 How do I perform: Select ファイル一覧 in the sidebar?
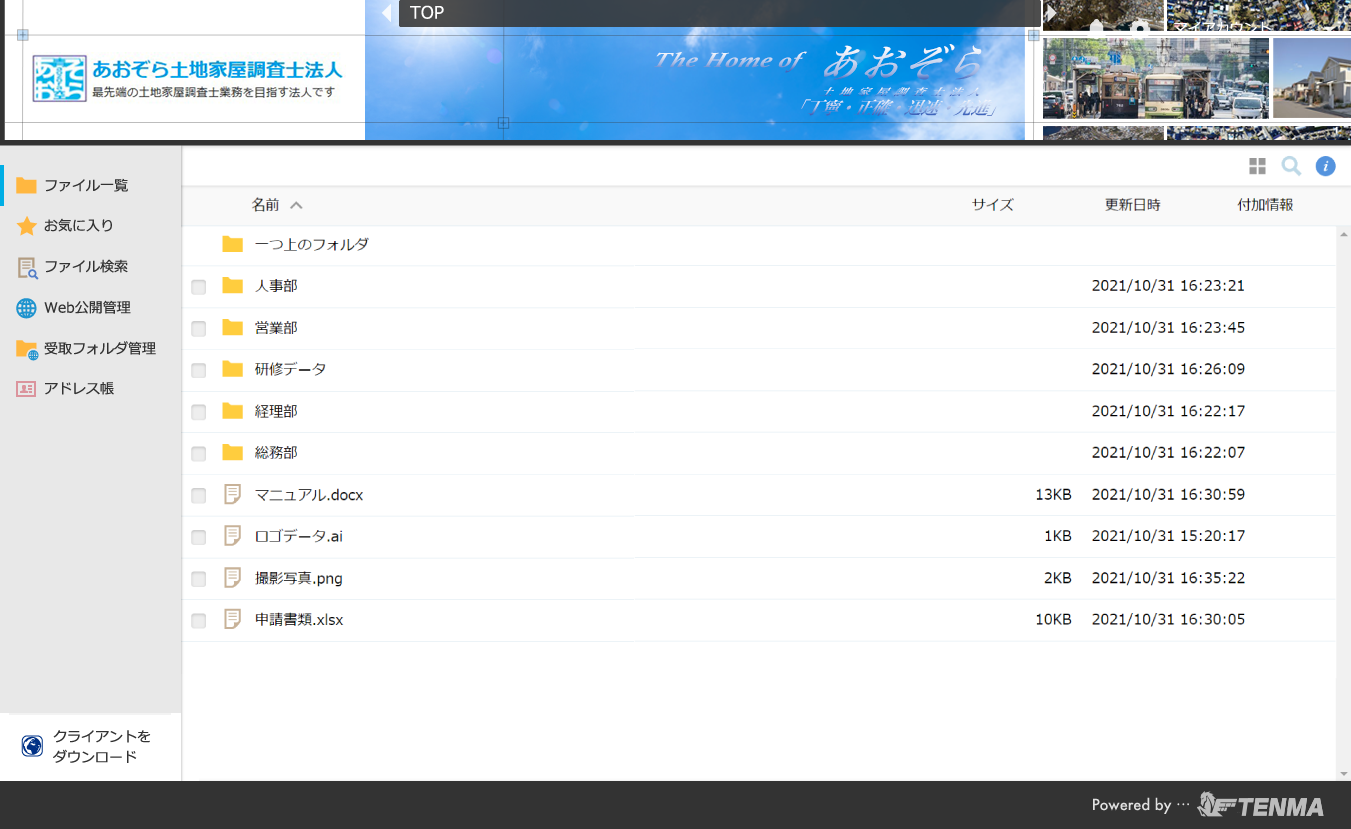point(85,185)
